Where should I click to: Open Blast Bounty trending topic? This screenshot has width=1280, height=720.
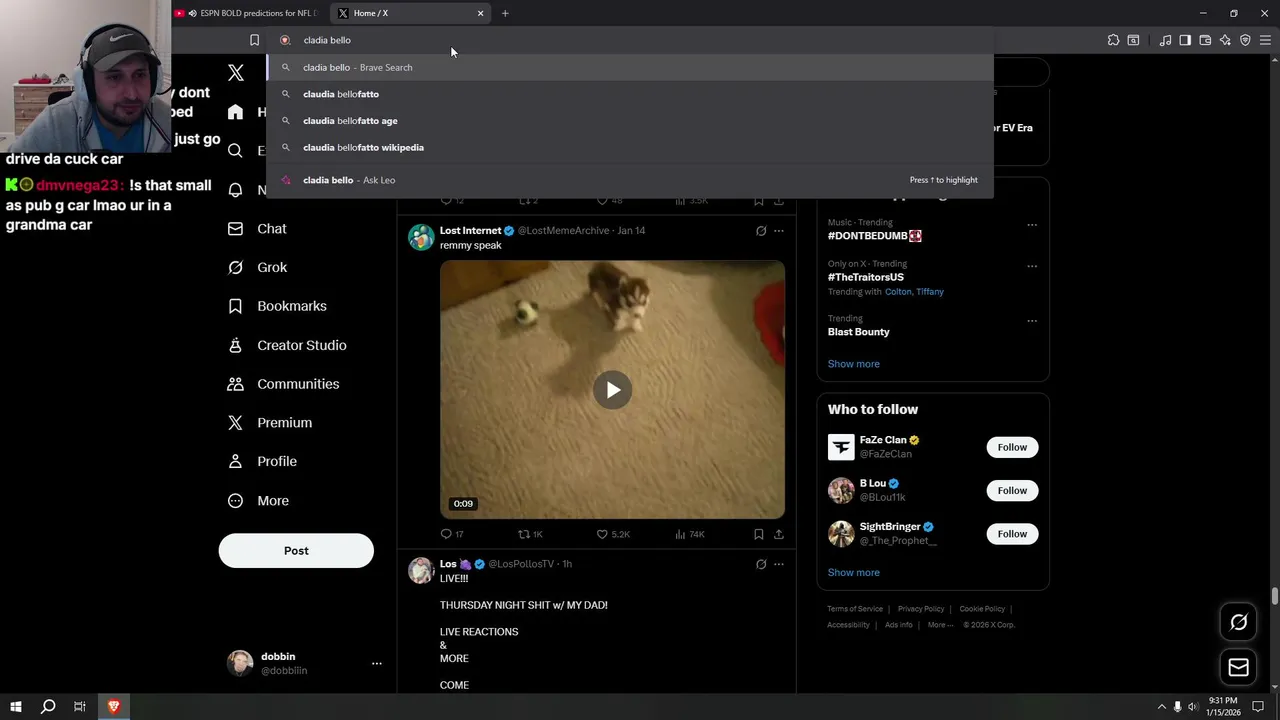pyautogui.click(x=858, y=332)
